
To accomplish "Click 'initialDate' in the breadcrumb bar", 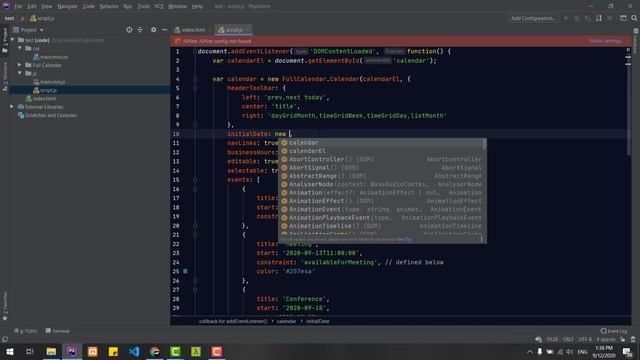I will tap(318, 321).
